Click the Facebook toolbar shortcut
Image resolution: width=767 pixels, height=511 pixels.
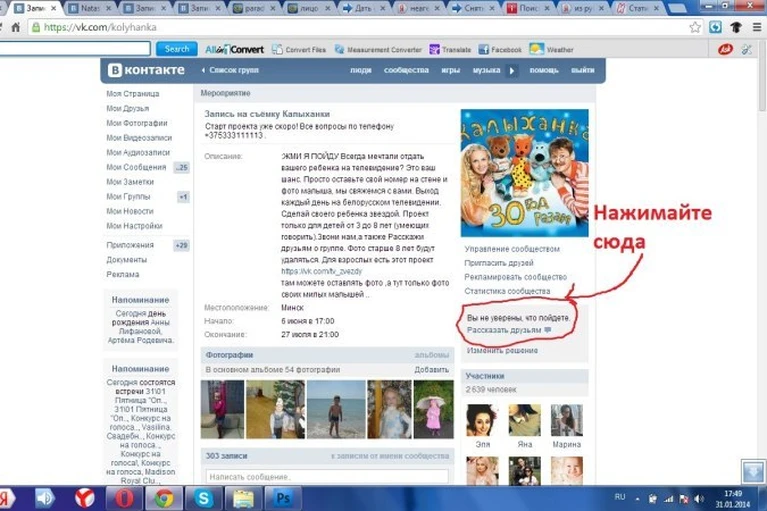(x=500, y=49)
